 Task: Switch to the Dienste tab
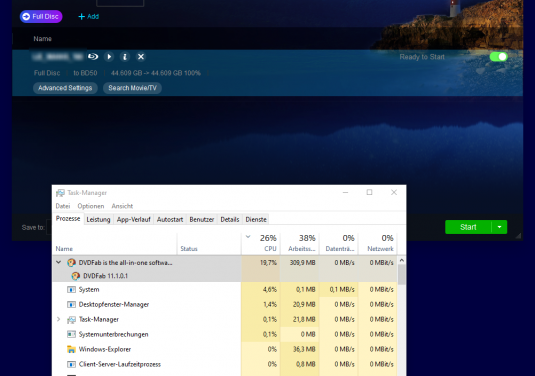256,219
